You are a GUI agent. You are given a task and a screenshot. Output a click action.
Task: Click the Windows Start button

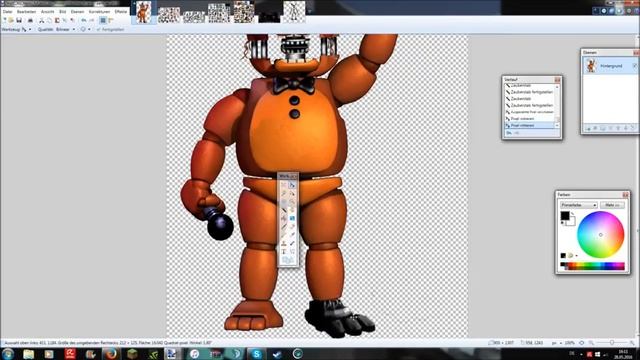[8, 353]
